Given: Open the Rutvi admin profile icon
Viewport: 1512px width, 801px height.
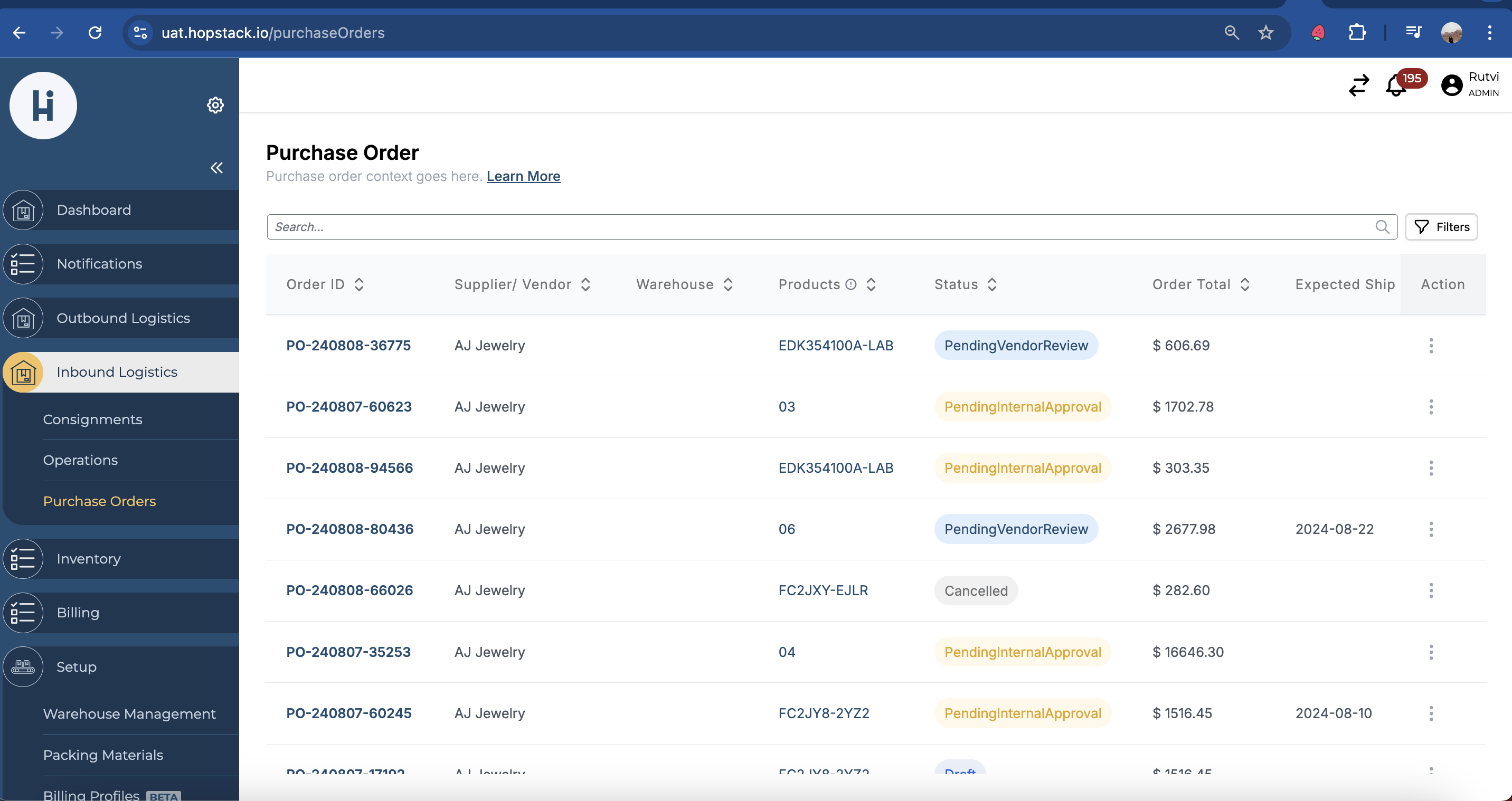Looking at the screenshot, I should click(1451, 84).
